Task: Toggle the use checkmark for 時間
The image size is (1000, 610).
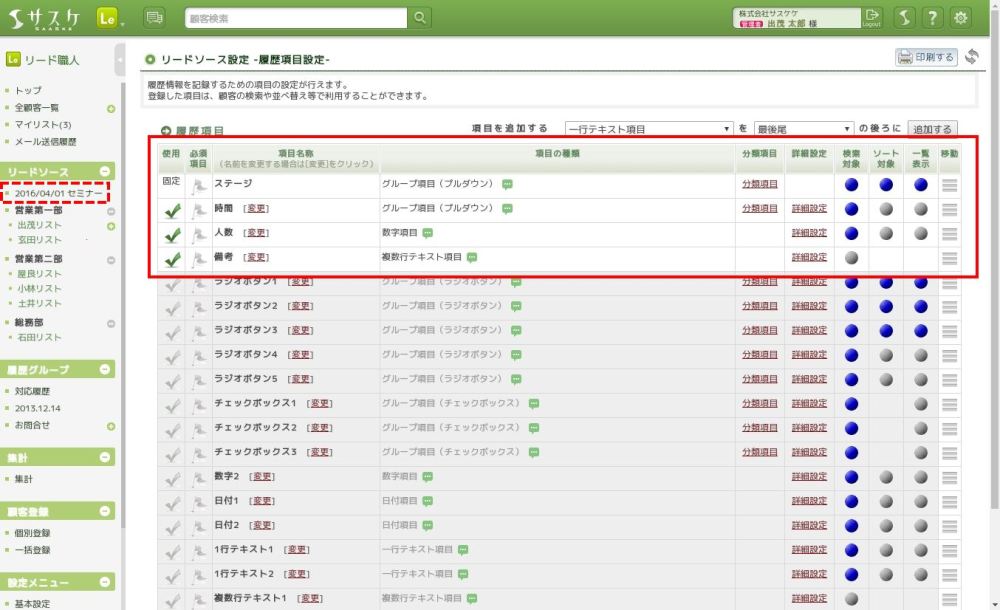Action: point(171,210)
